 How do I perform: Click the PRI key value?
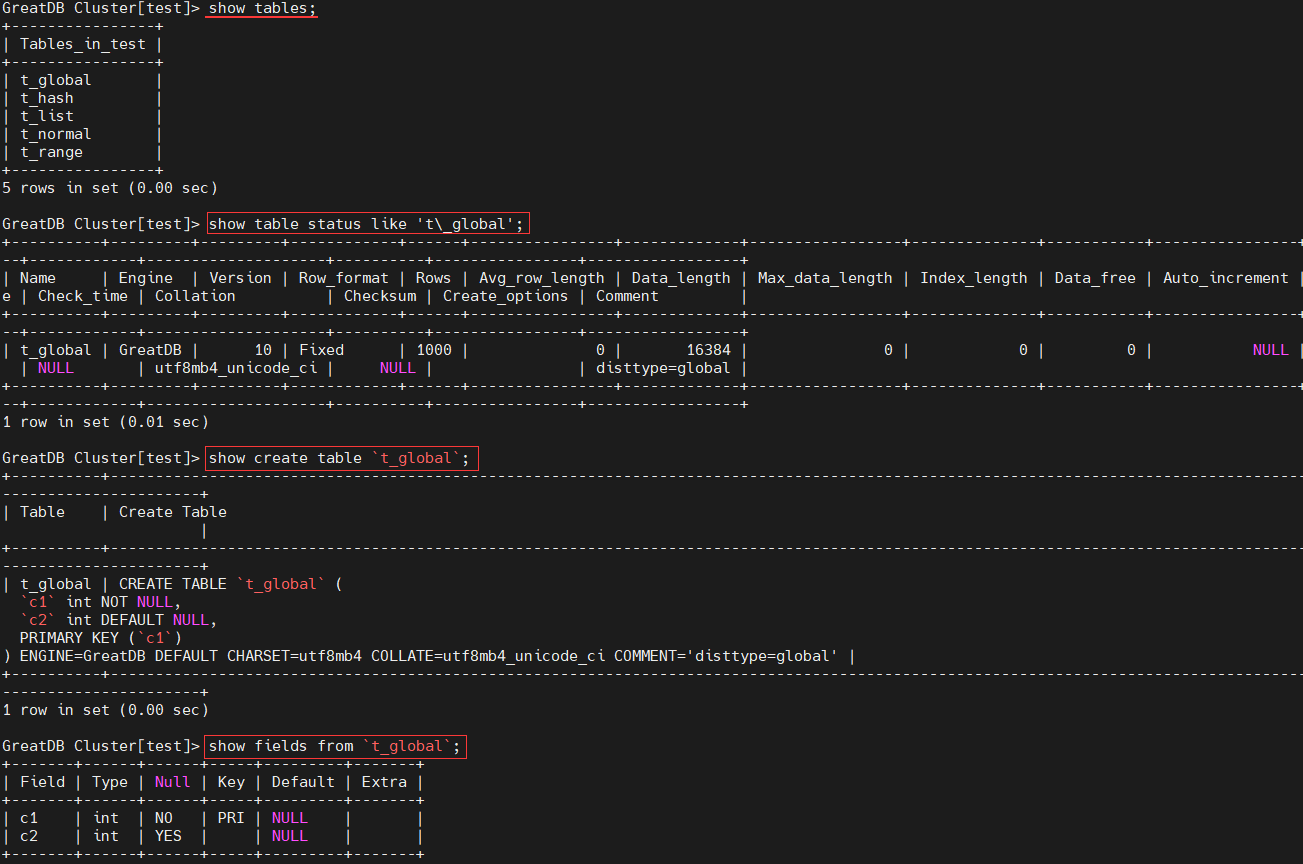pyautogui.click(x=231, y=818)
